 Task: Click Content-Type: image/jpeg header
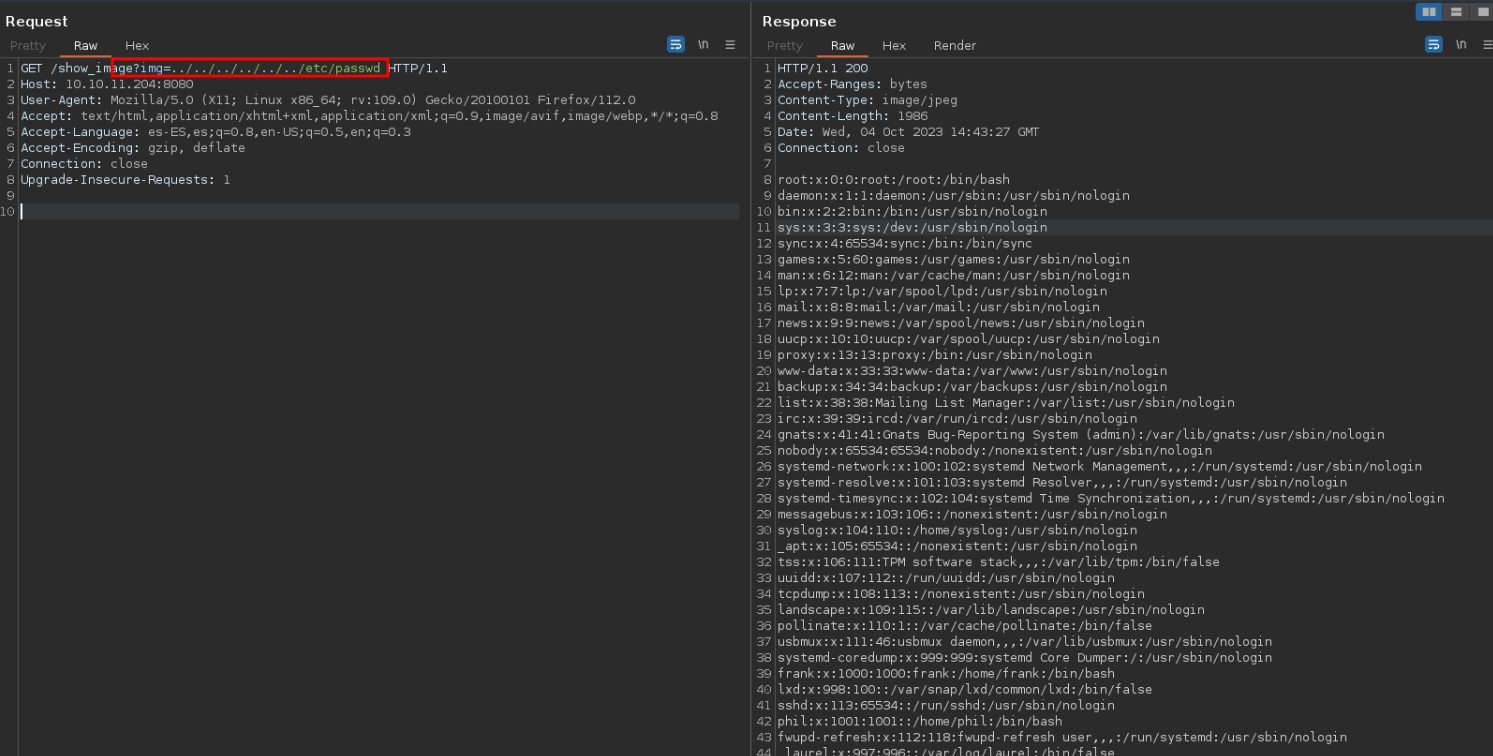867,100
